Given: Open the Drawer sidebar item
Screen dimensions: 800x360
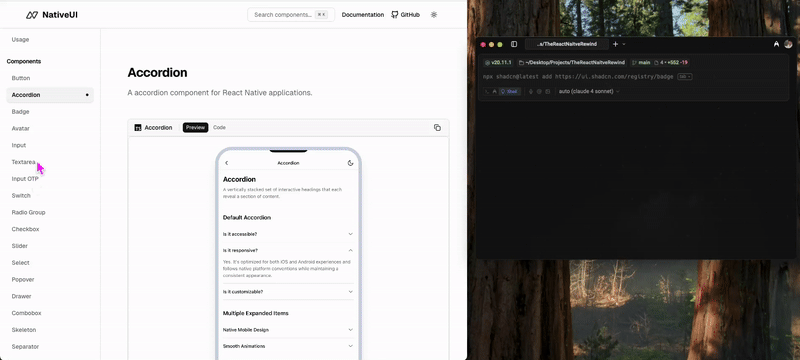Looking at the screenshot, I should 21,296.
